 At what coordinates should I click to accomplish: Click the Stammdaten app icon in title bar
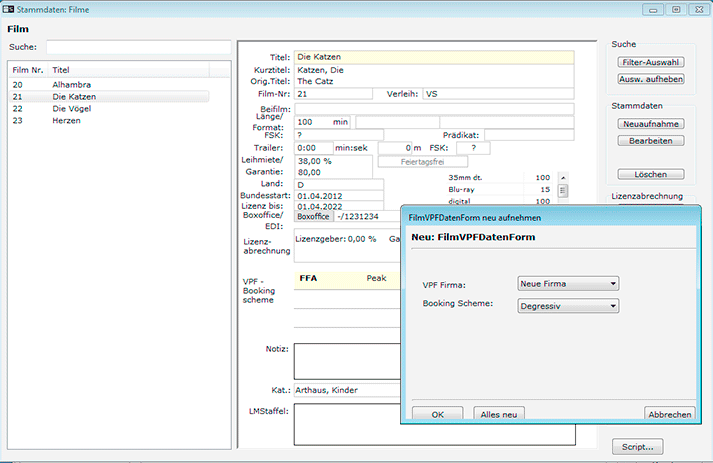tap(9, 9)
